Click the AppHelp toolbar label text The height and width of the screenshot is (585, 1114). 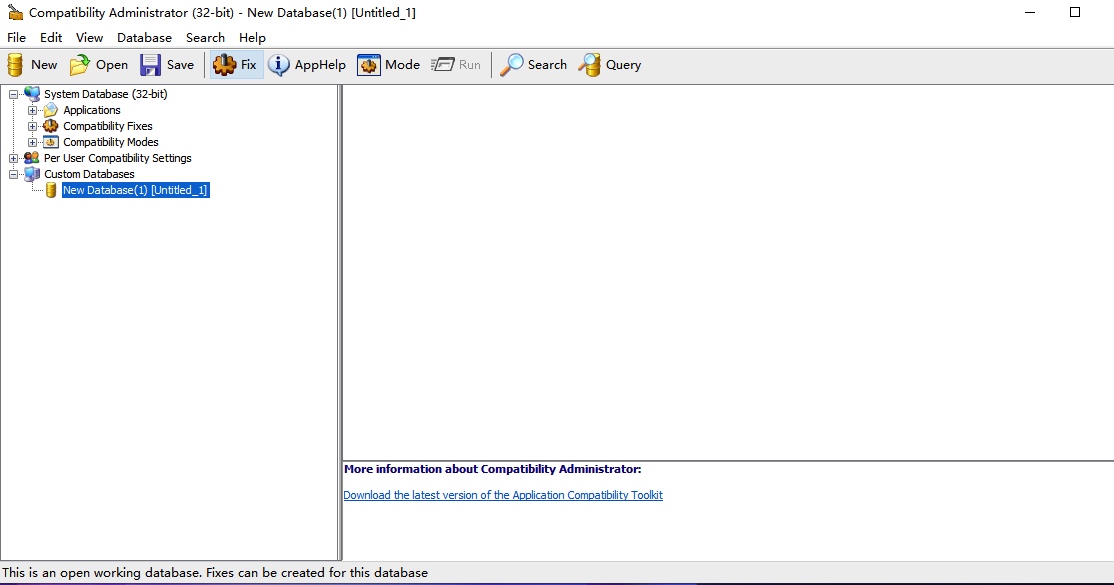320,65
